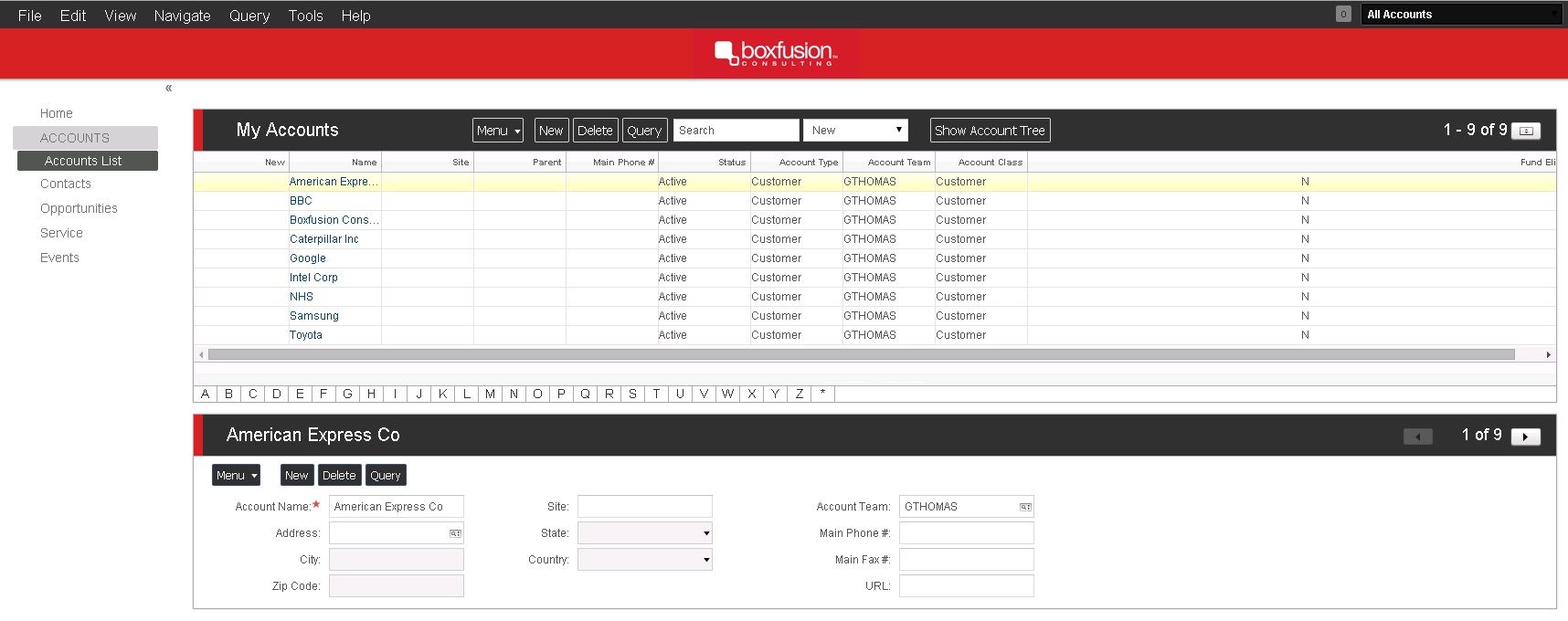Click New in the form toolbar
This screenshot has height=621, width=1568.
point(297,476)
